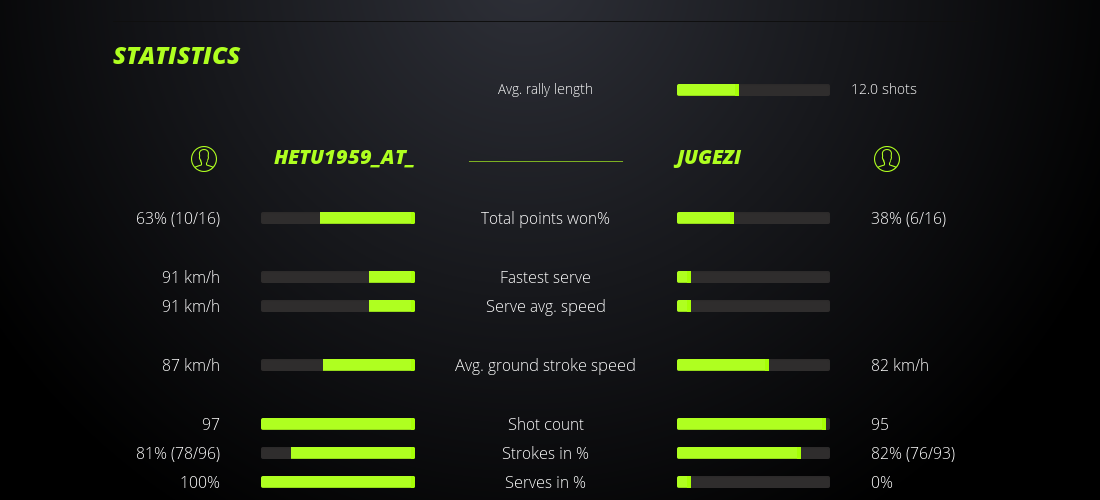1100x500 pixels.
Task: Click HETU1959_AT_'s Total points won bar
Action: click(338, 218)
